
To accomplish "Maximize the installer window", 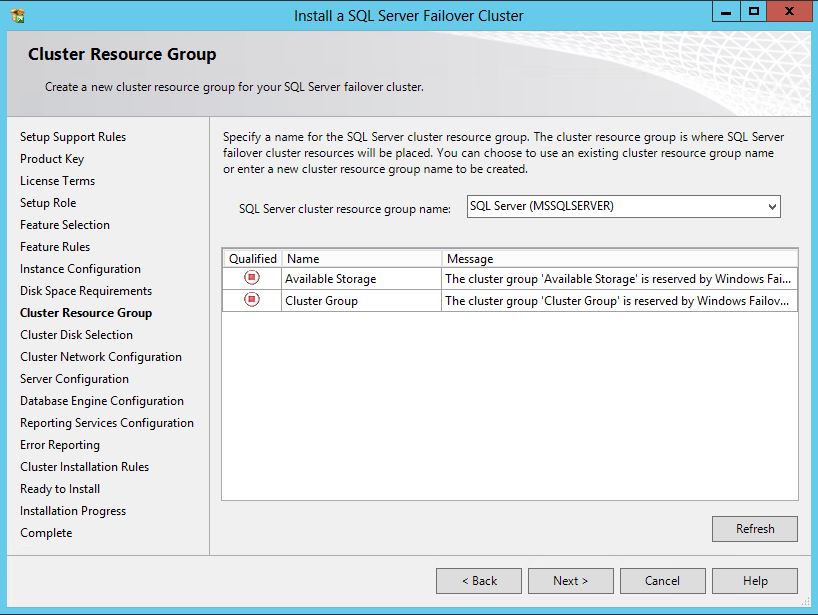I will [753, 12].
